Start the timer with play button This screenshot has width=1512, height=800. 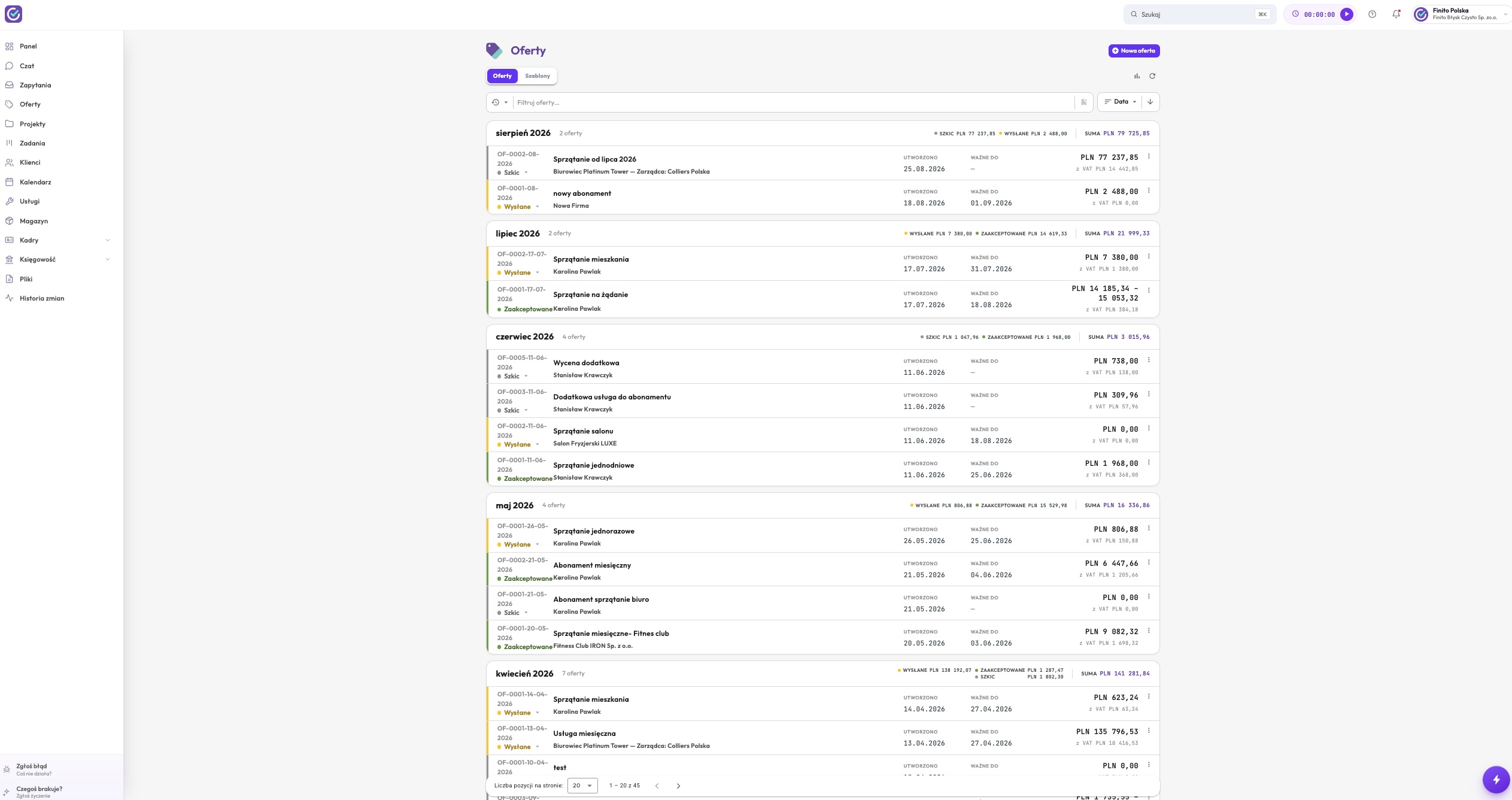(1346, 14)
